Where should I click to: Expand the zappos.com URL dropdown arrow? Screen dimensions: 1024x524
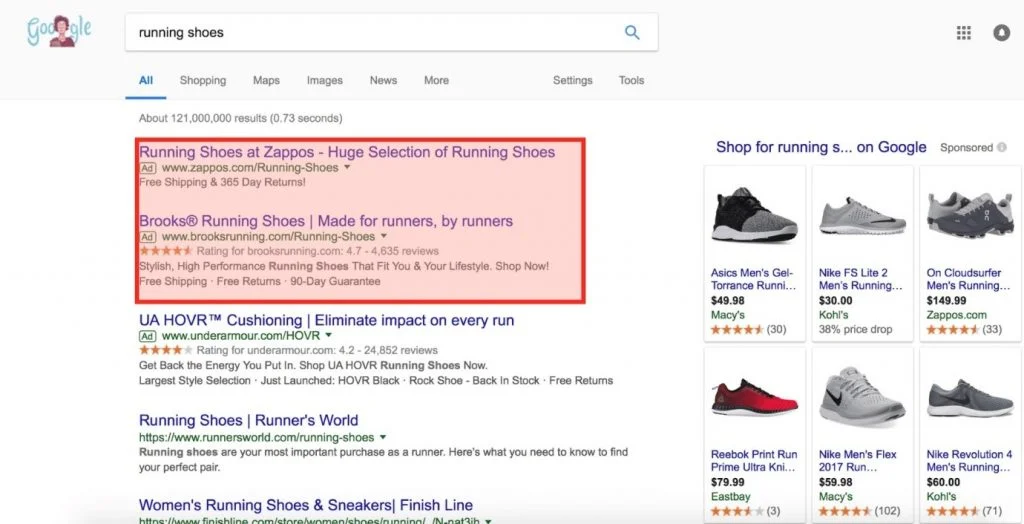coord(347,168)
